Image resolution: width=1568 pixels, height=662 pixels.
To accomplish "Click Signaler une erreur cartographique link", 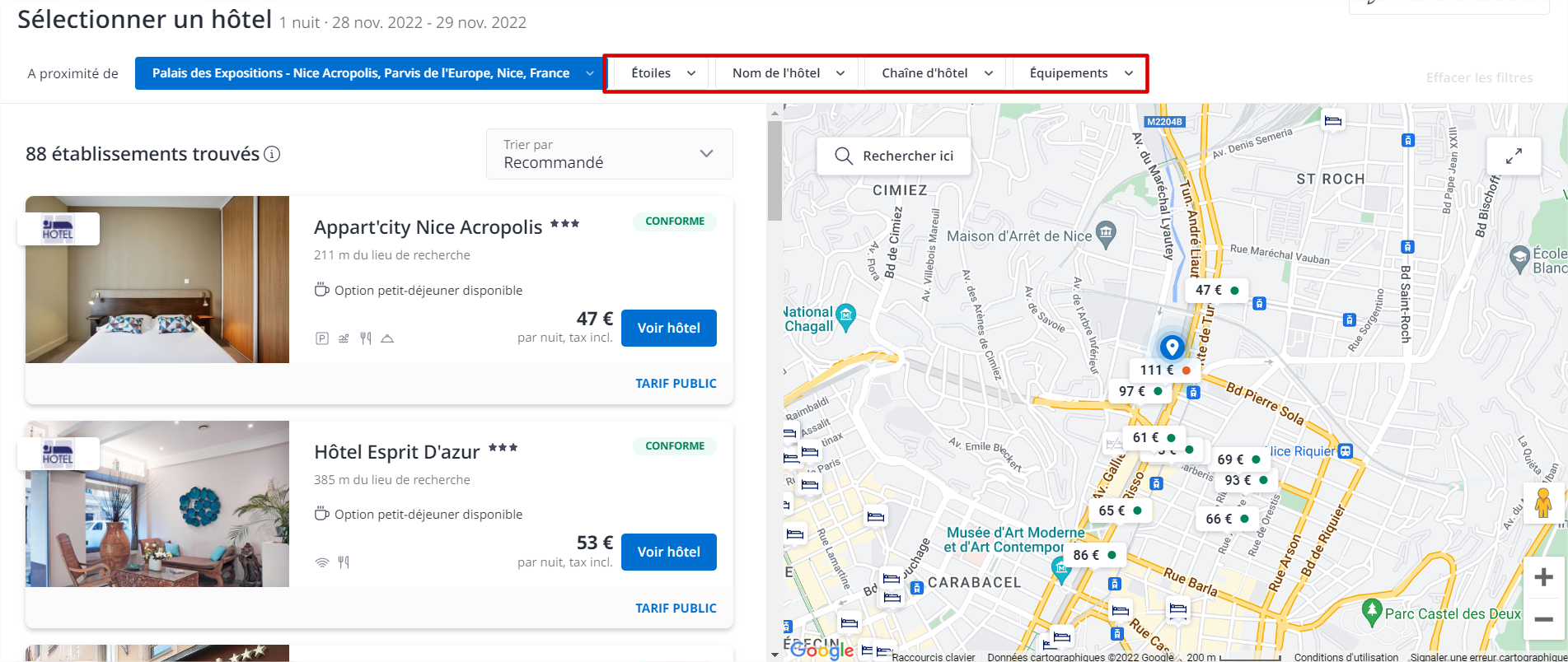I will tap(1488, 657).
